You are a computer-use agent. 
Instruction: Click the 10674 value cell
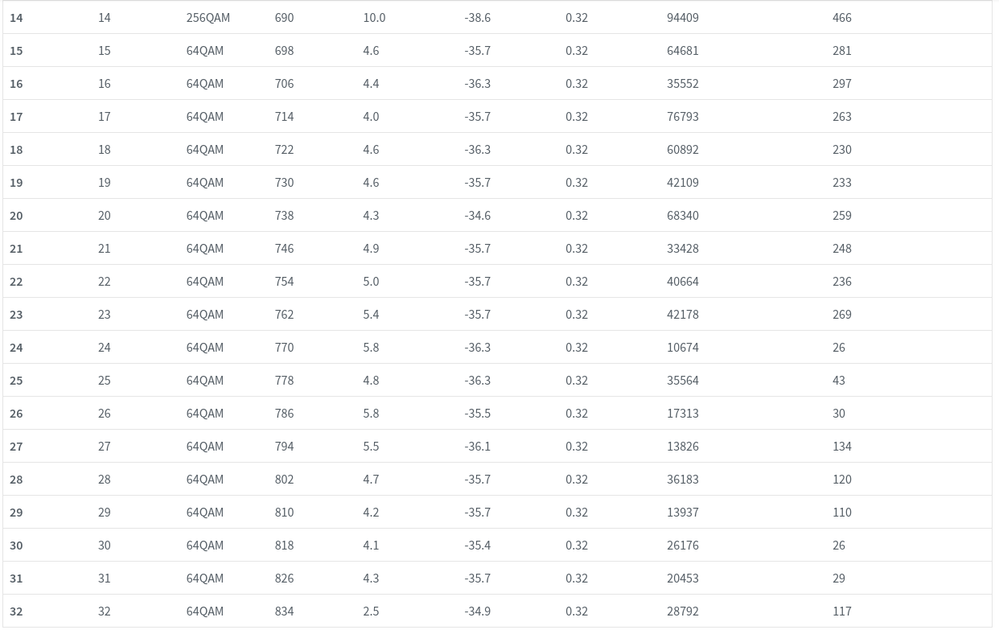pyautogui.click(x=683, y=348)
